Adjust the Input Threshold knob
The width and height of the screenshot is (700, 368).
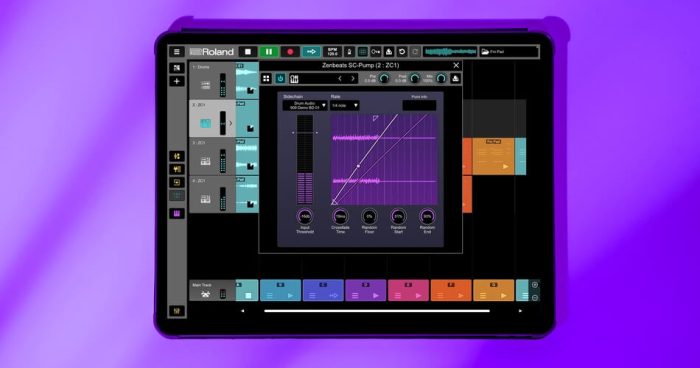(x=305, y=217)
